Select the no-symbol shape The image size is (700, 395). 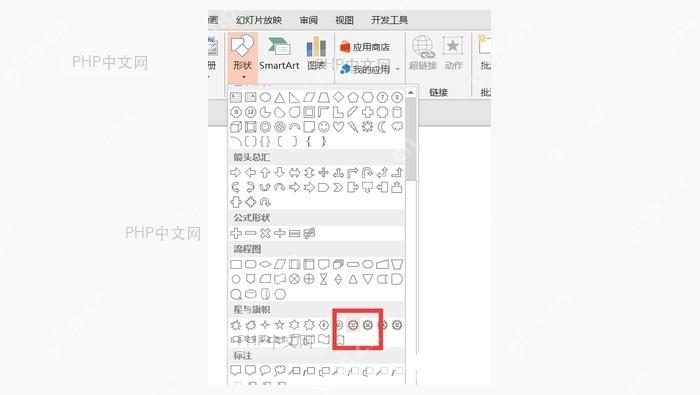(x=279, y=127)
